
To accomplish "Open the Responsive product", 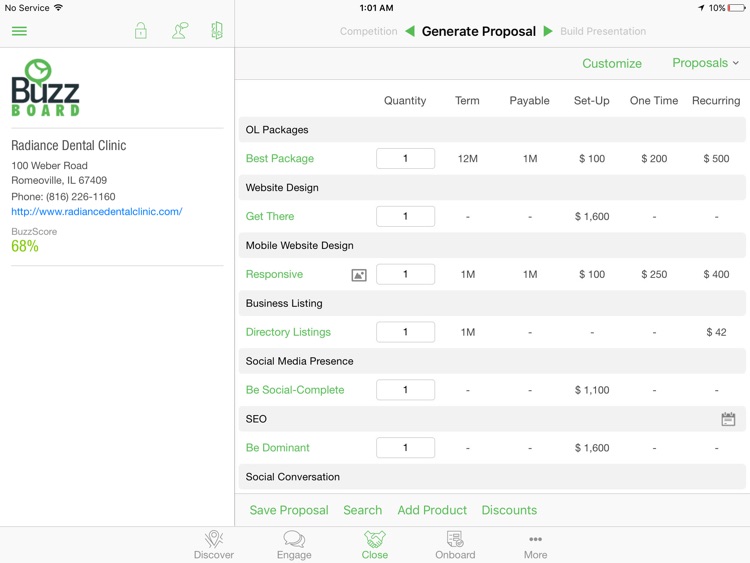I will click(x=274, y=274).
